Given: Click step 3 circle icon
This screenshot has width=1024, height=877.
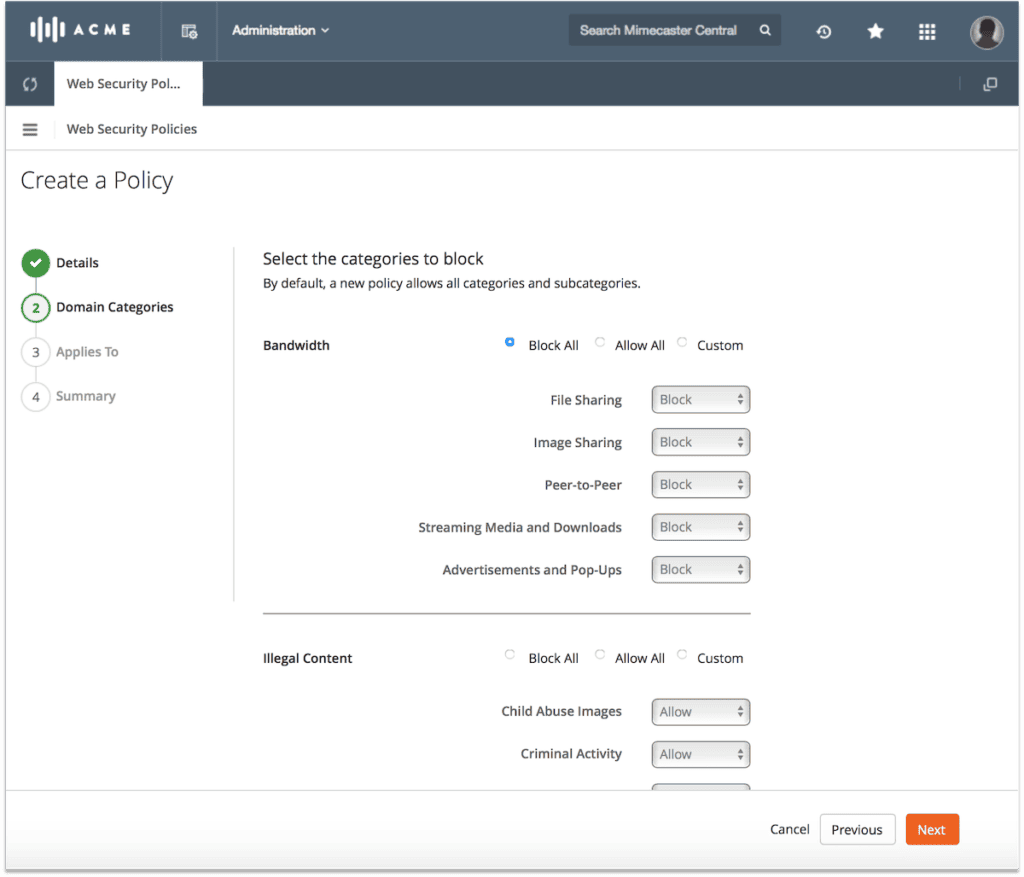Looking at the screenshot, I should [x=36, y=352].
